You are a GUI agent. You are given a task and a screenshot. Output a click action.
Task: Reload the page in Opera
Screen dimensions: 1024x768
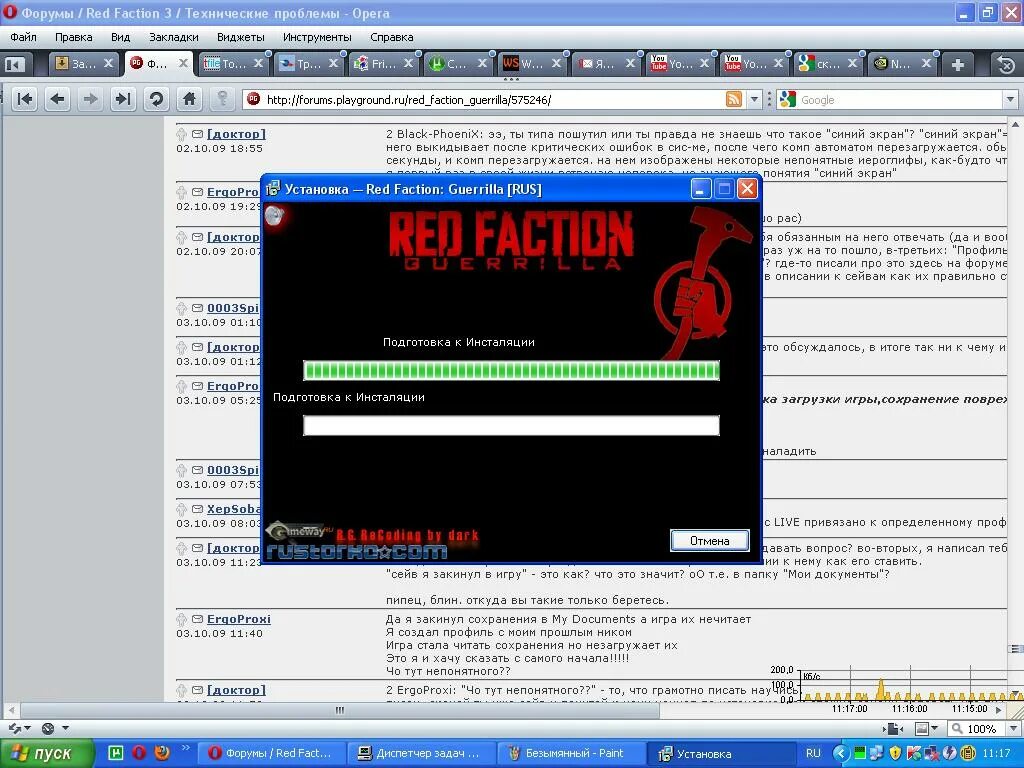156,99
